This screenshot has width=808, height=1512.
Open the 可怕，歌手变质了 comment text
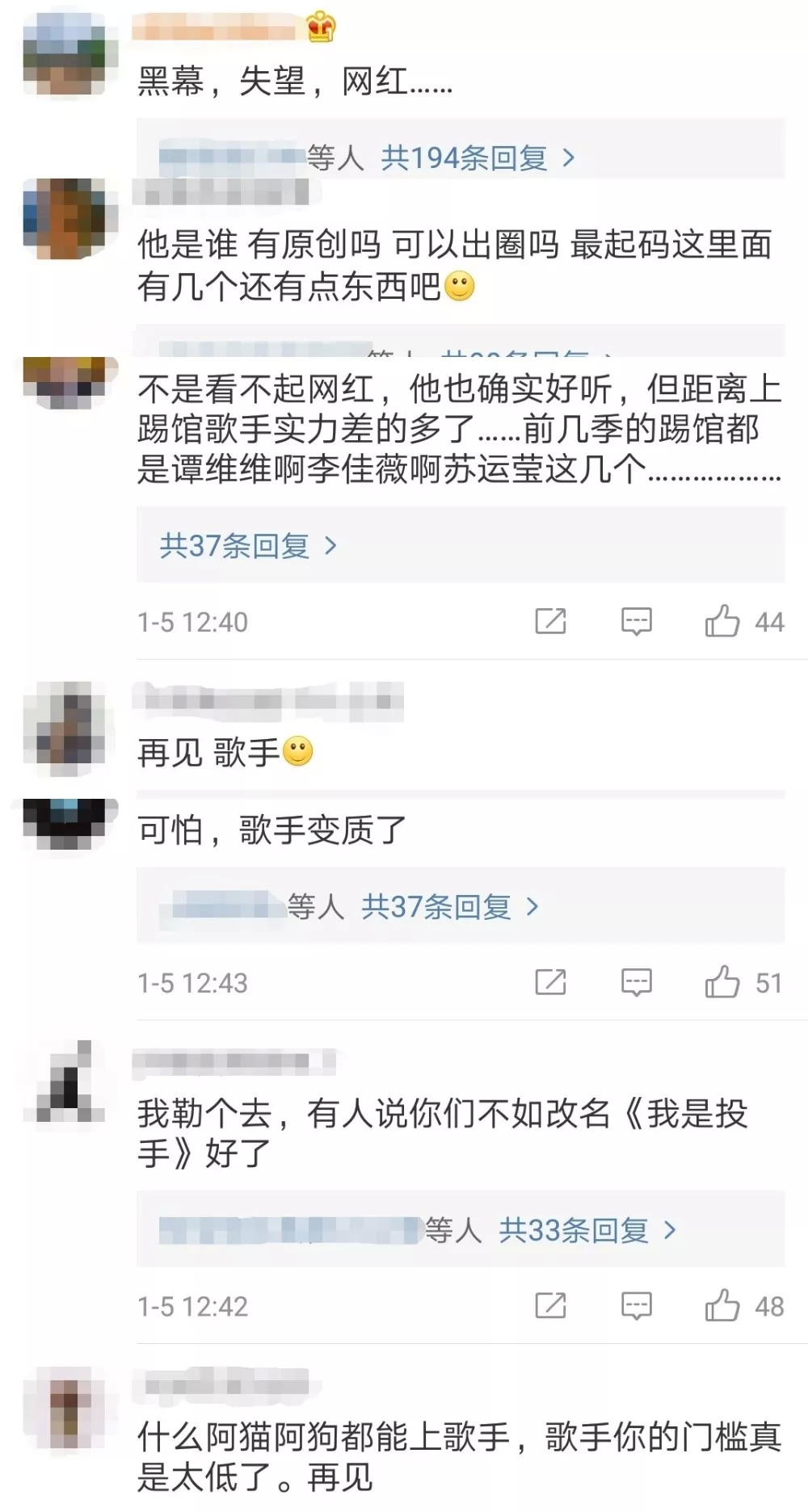(271, 830)
